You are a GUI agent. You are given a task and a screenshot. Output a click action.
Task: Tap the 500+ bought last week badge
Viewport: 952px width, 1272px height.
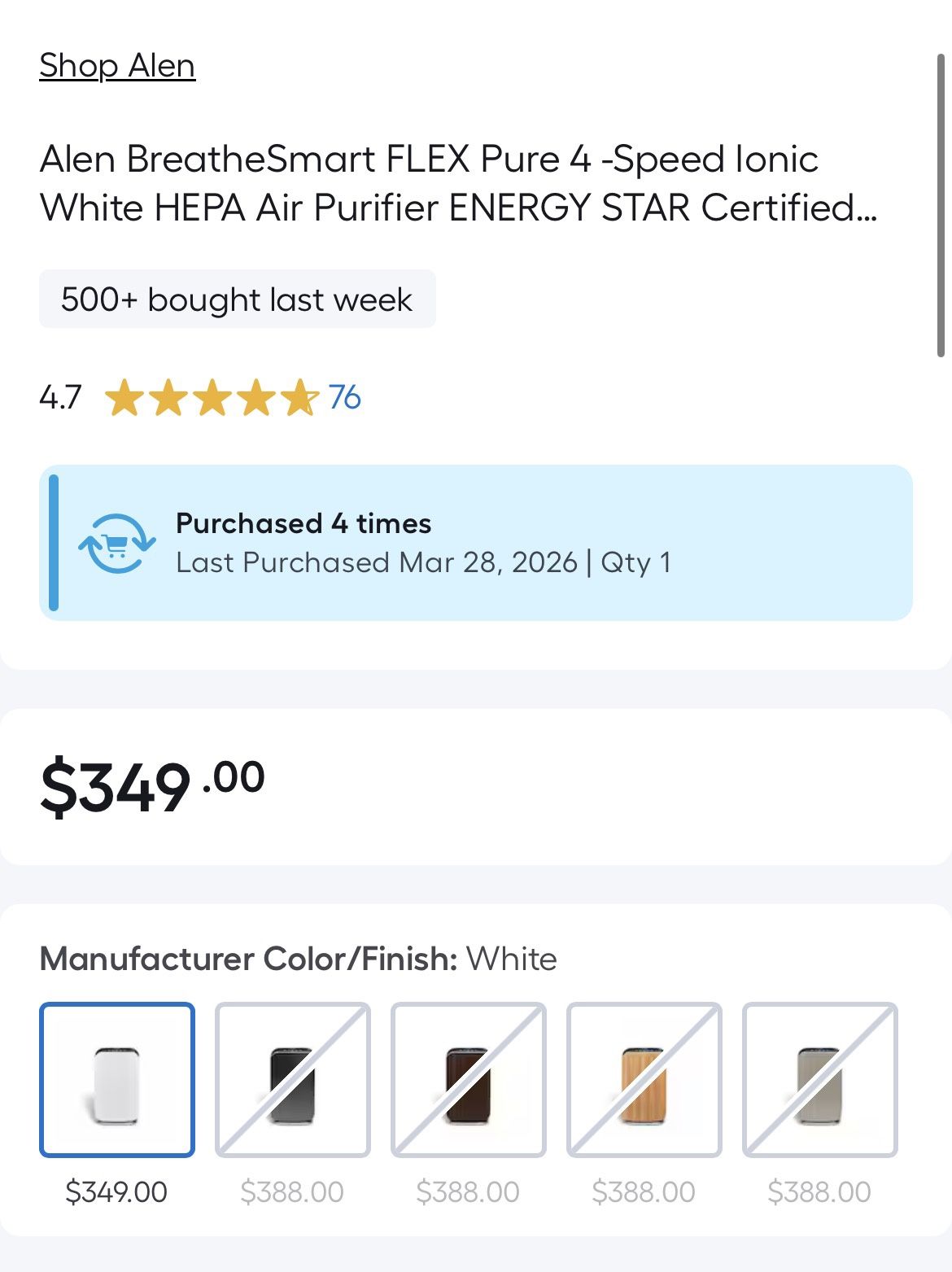click(237, 299)
